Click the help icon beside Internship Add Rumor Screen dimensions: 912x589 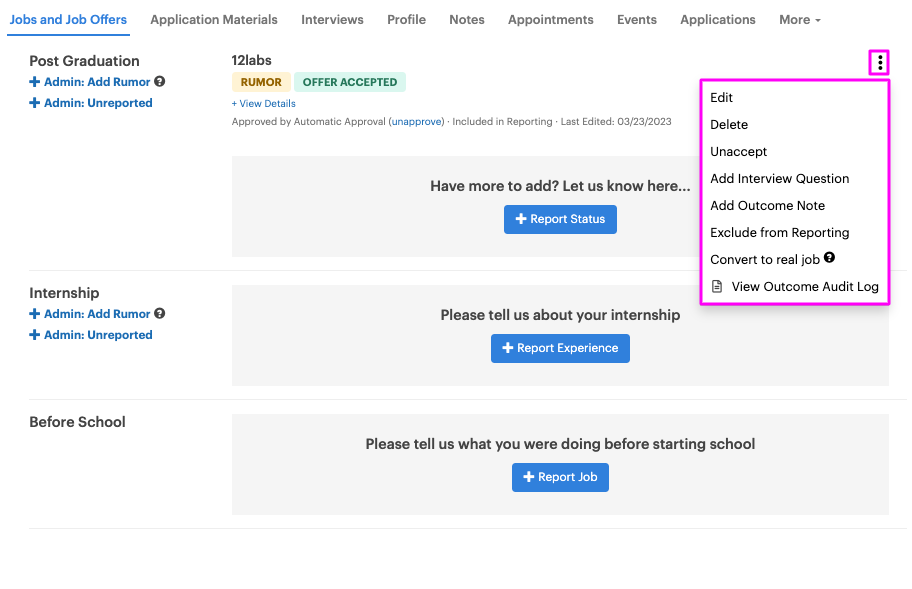159,313
